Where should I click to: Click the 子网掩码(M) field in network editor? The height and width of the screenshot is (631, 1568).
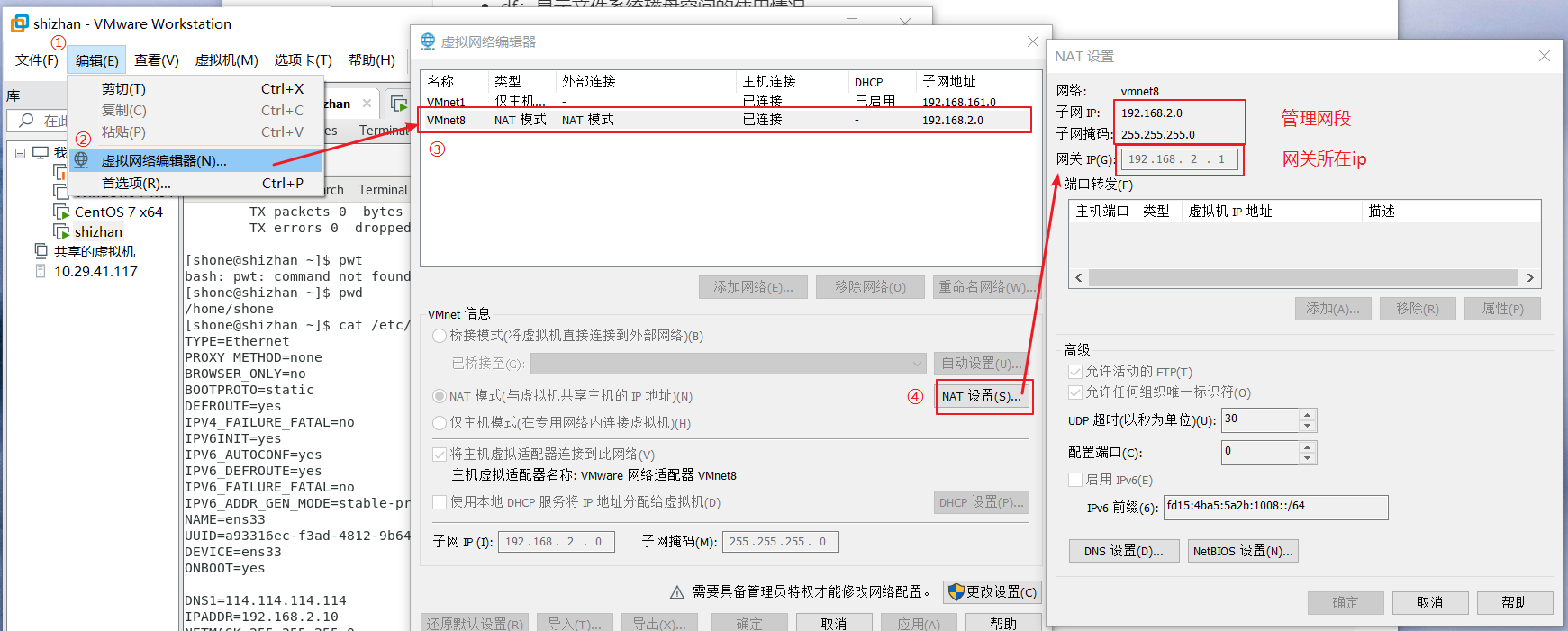point(781,542)
